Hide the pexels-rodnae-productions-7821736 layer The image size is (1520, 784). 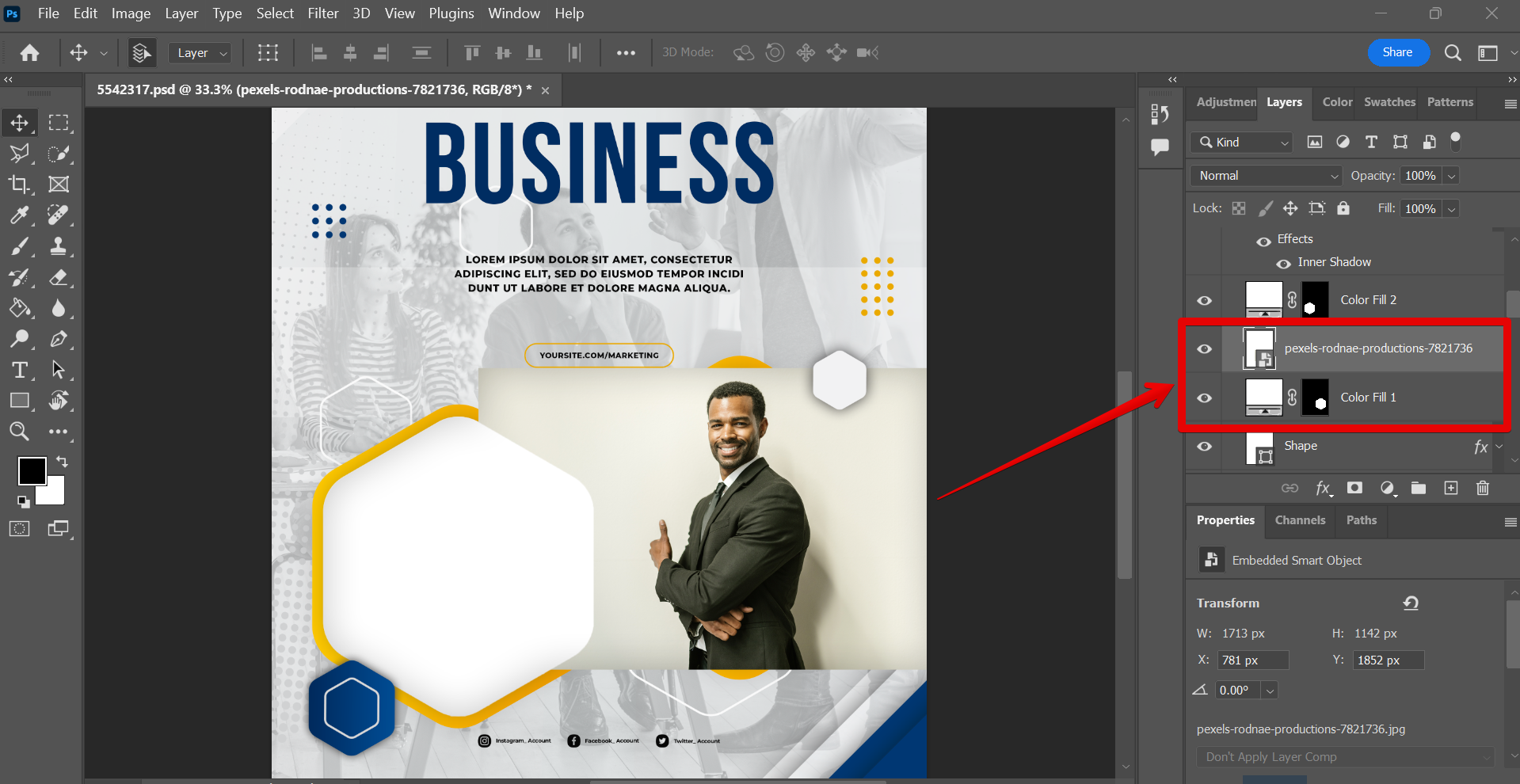1204,349
